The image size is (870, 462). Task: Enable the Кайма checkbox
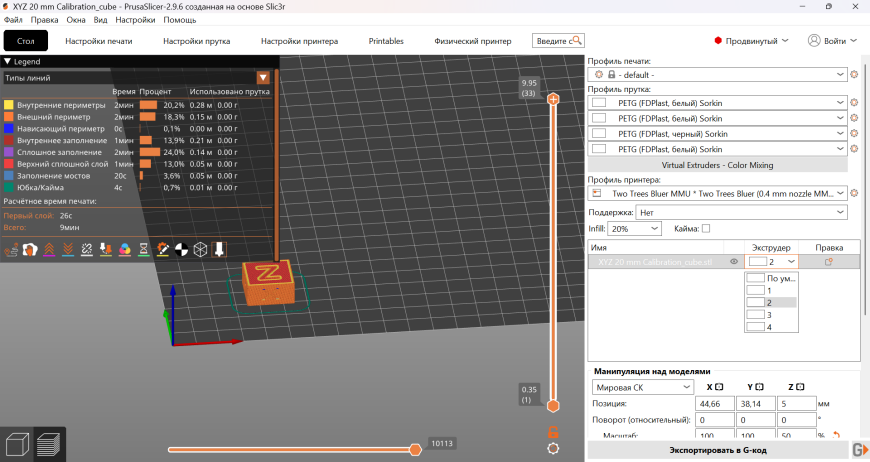coord(706,229)
